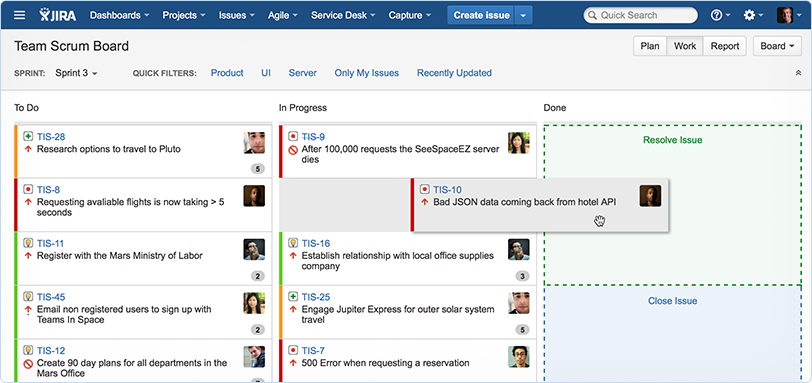The height and width of the screenshot is (383, 812).
Task: Click the bug type icon on TIS-8
Action: pos(28,189)
